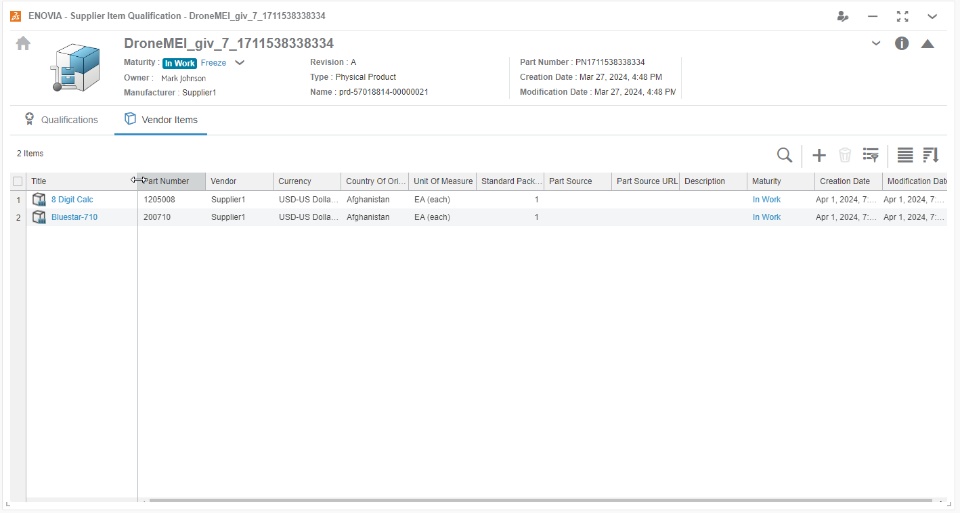The width and height of the screenshot is (960, 513).
Task: Click the In Work link for 8 Digit Calc
Action: [767, 200]
